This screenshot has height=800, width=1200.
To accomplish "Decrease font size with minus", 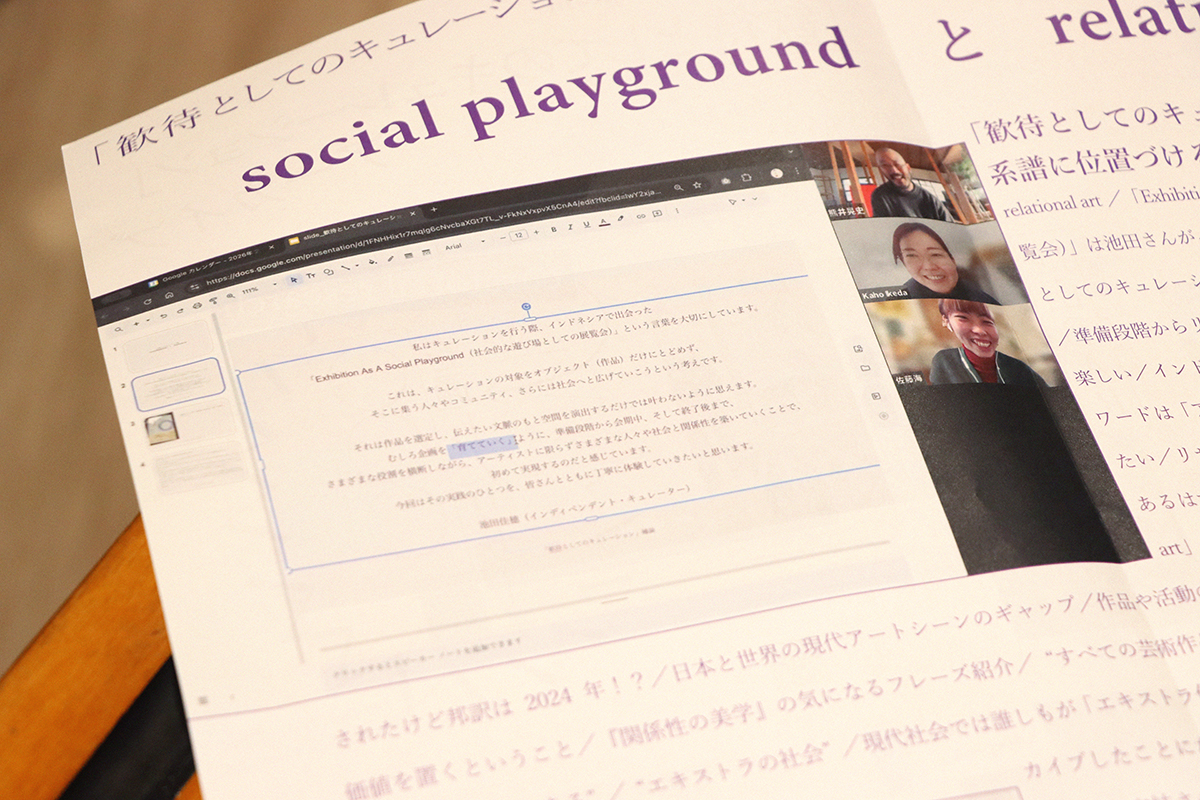I will [x=503, y=237].
